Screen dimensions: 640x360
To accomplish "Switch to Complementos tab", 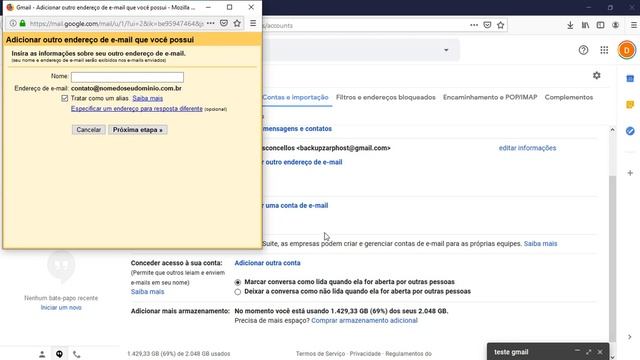I will click(x=569, y=97).
